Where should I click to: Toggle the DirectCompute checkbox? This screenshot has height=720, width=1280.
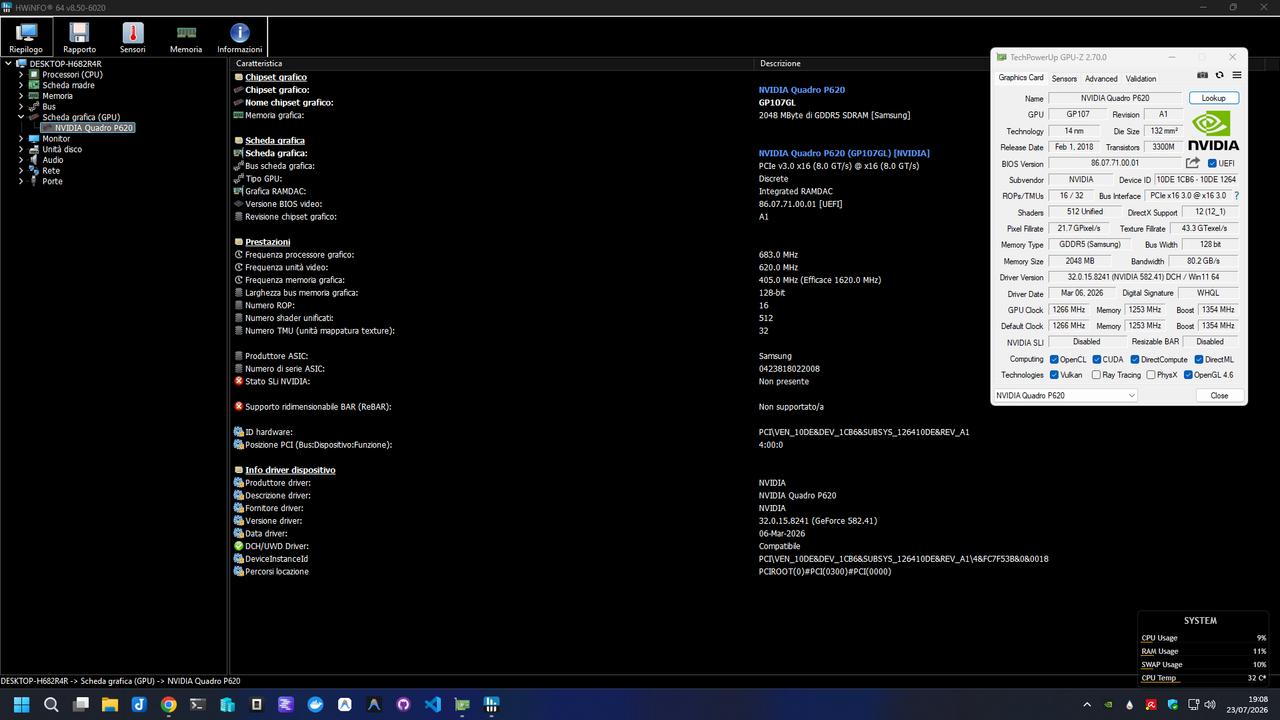pos(1135,359)
